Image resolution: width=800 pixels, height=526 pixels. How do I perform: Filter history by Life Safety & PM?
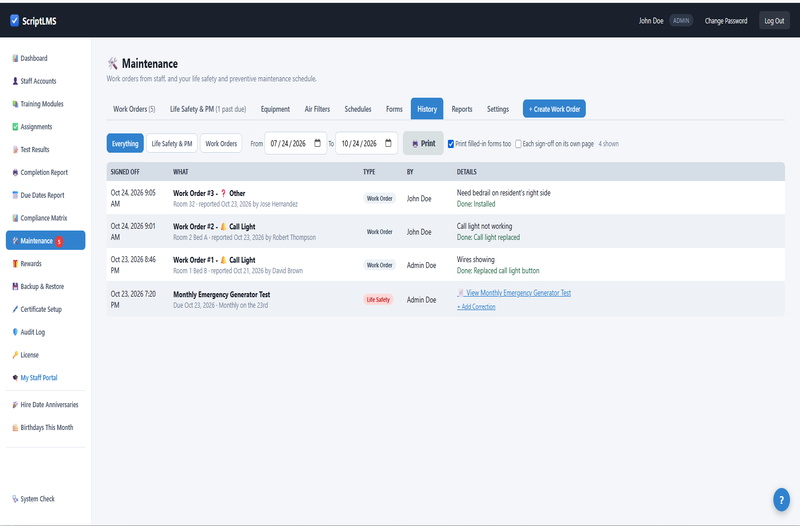coord(171,143)
